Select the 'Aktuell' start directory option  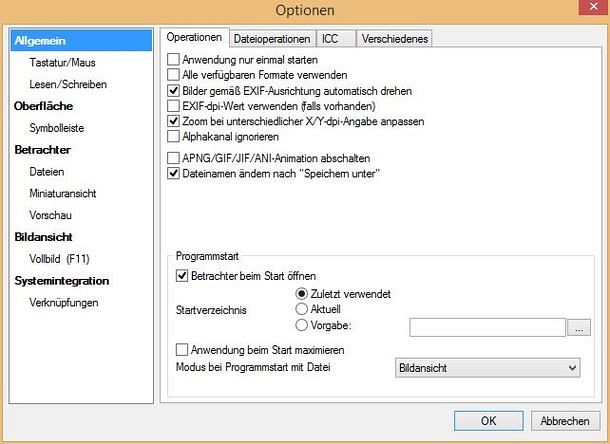coord(303,309)
